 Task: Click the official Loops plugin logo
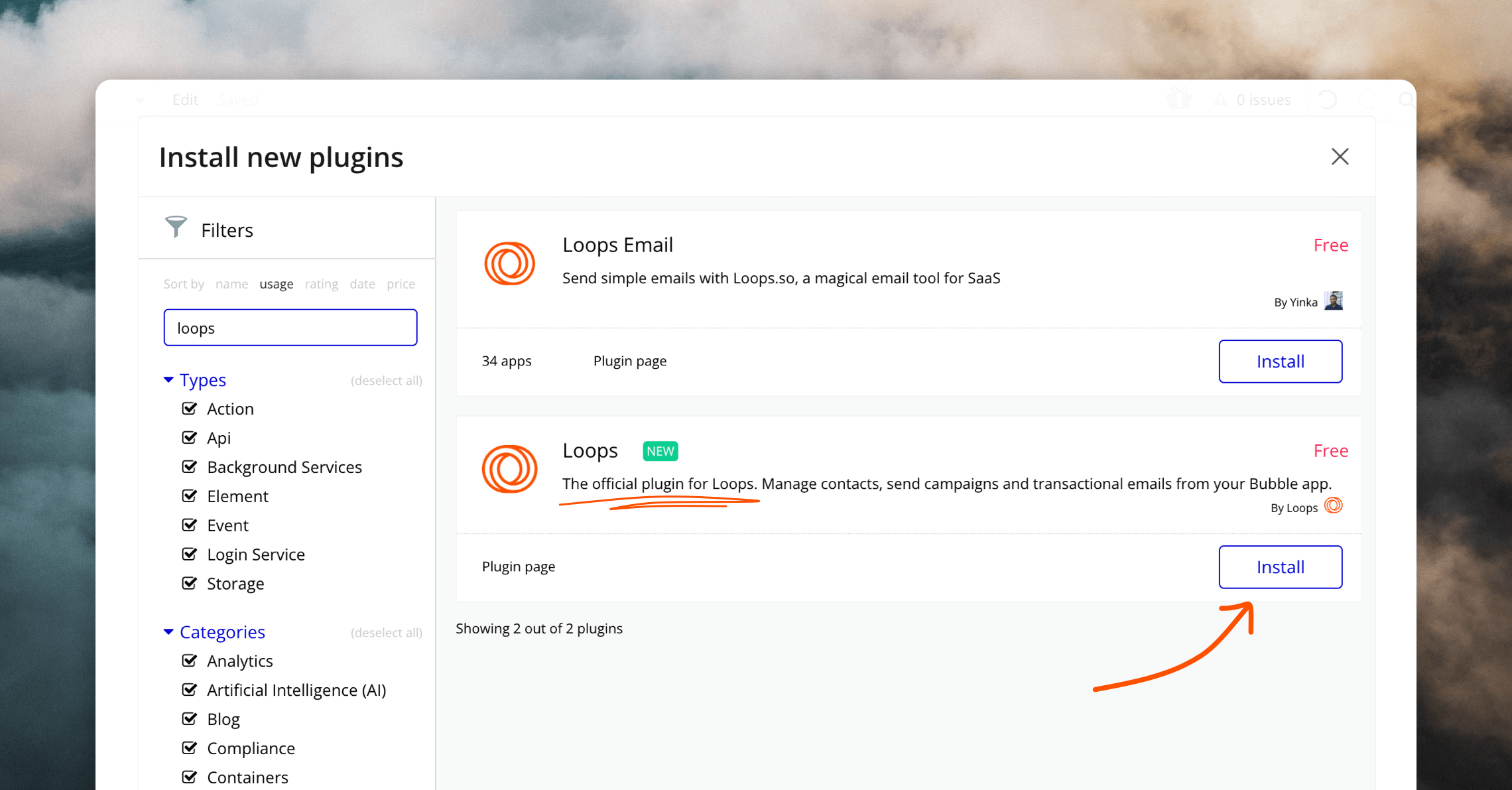pos(509,469)
